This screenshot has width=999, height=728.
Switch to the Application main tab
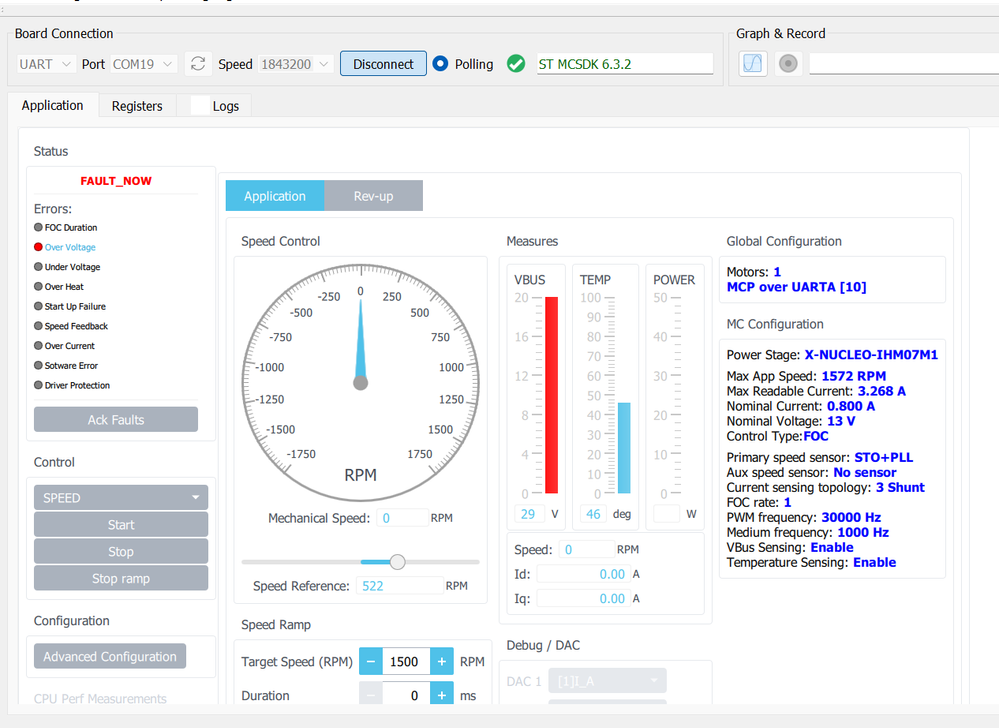click(x=52, y=106)
